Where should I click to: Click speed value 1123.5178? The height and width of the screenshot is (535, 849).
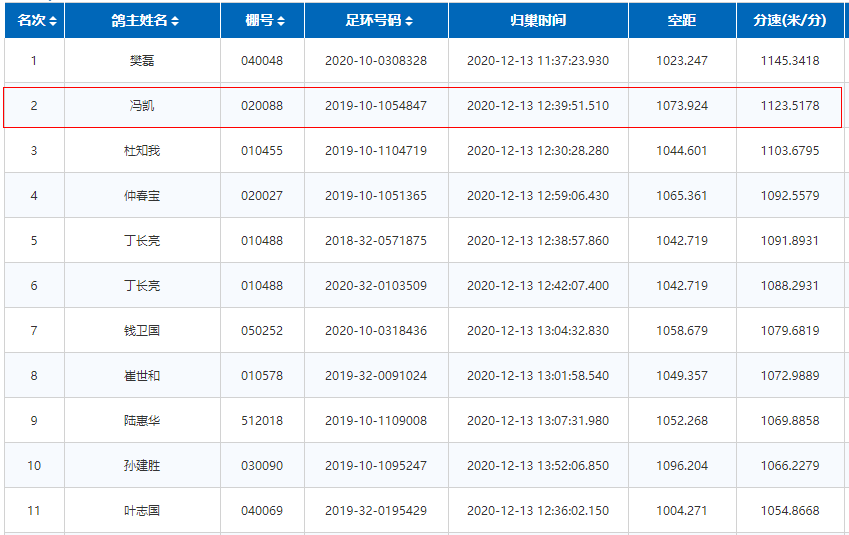[x=790, y=106]
